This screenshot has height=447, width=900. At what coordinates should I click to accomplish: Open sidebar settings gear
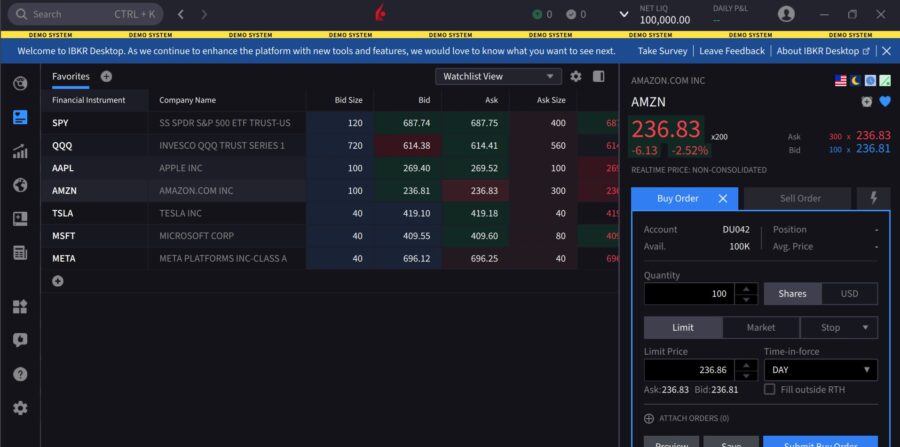20,408
